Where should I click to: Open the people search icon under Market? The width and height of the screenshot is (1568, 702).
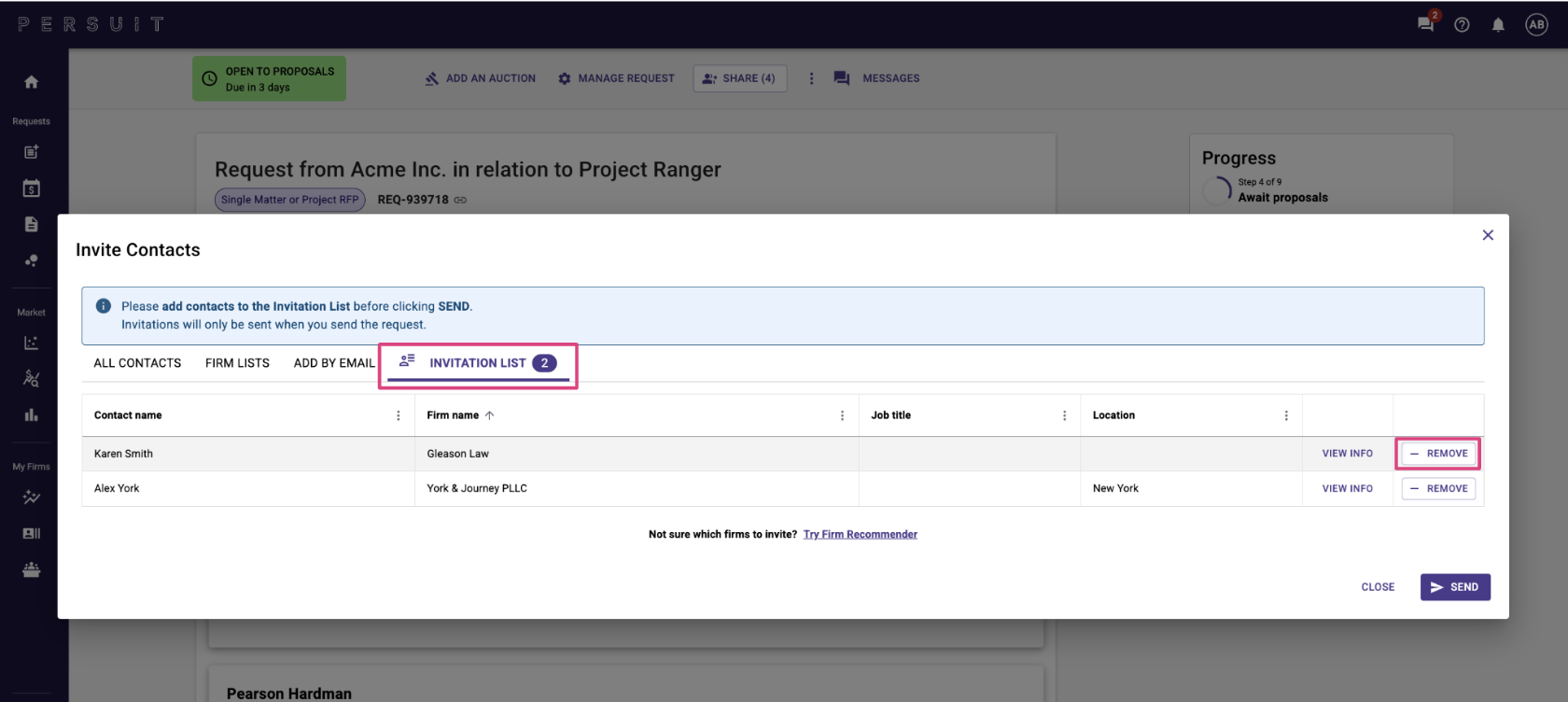(31, 378)
